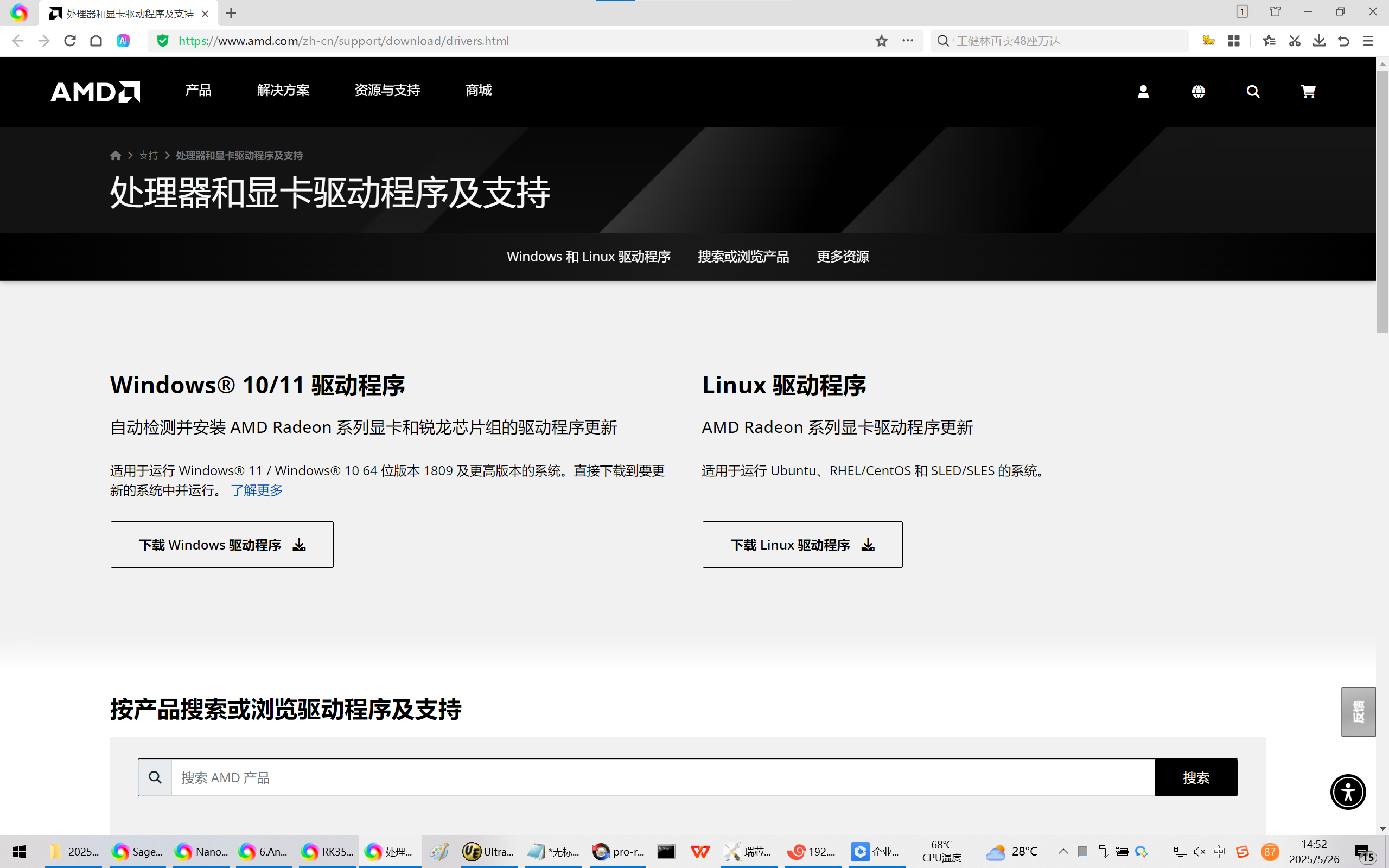Screen dimensions: 1389x868
Task: Click 下载 Windows 驱动程序 button
Action: [x=221, y=545]
